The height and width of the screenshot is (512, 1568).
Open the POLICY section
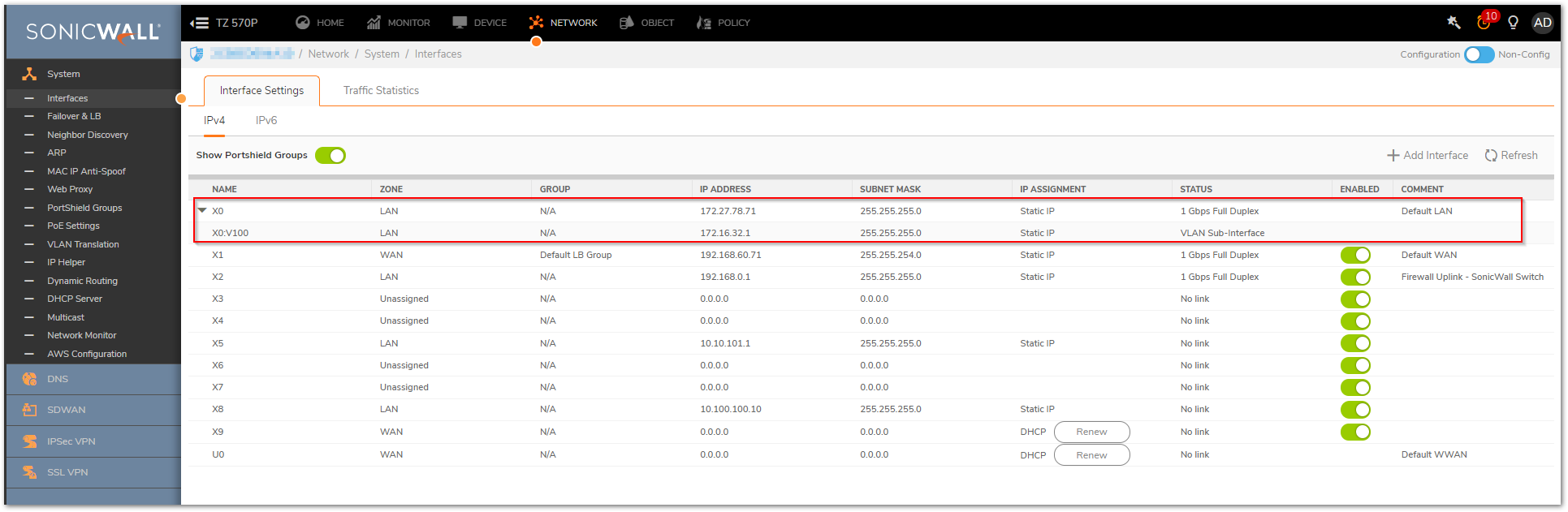[x=723, y=23]
